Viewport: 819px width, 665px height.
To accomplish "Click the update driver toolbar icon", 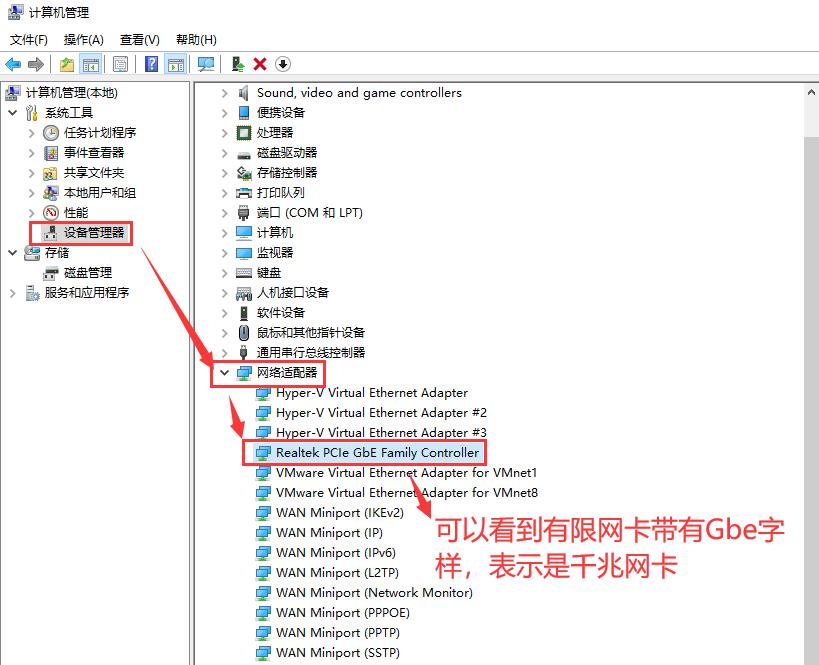I will pyautogui.click(x=240, y=64).
